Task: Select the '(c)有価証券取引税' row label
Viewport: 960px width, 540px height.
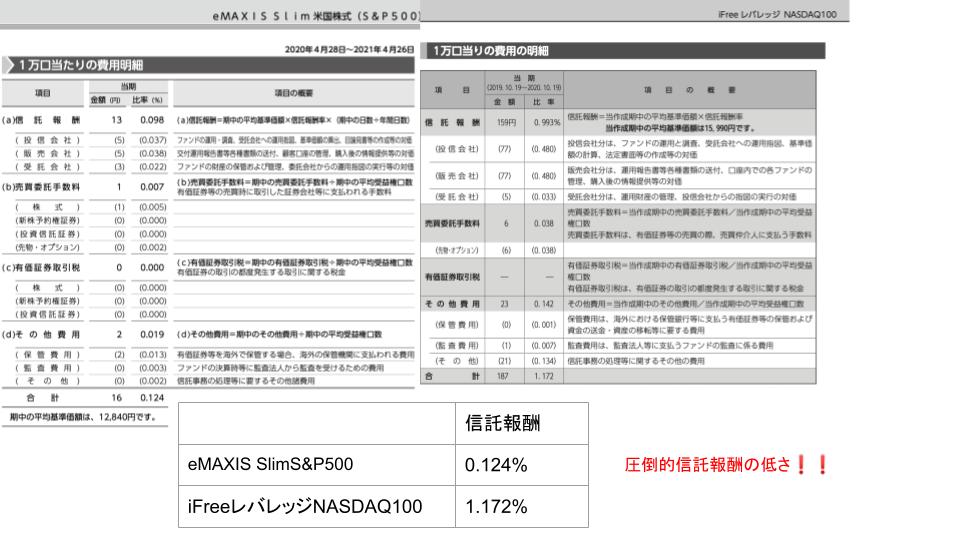Action: 42,268
